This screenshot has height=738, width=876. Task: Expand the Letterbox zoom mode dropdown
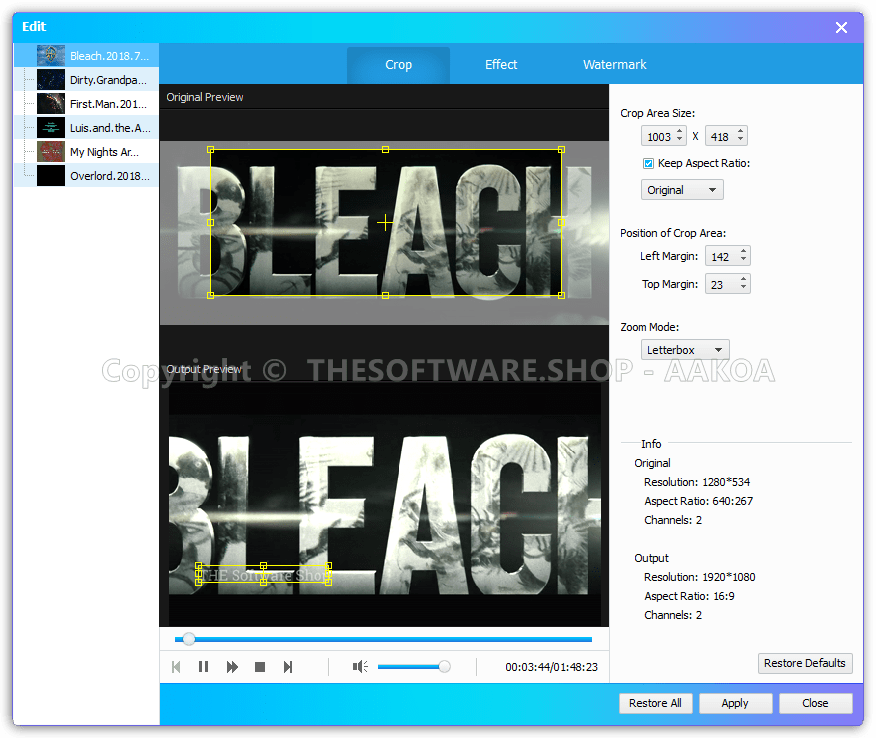[x=685, y=350]
